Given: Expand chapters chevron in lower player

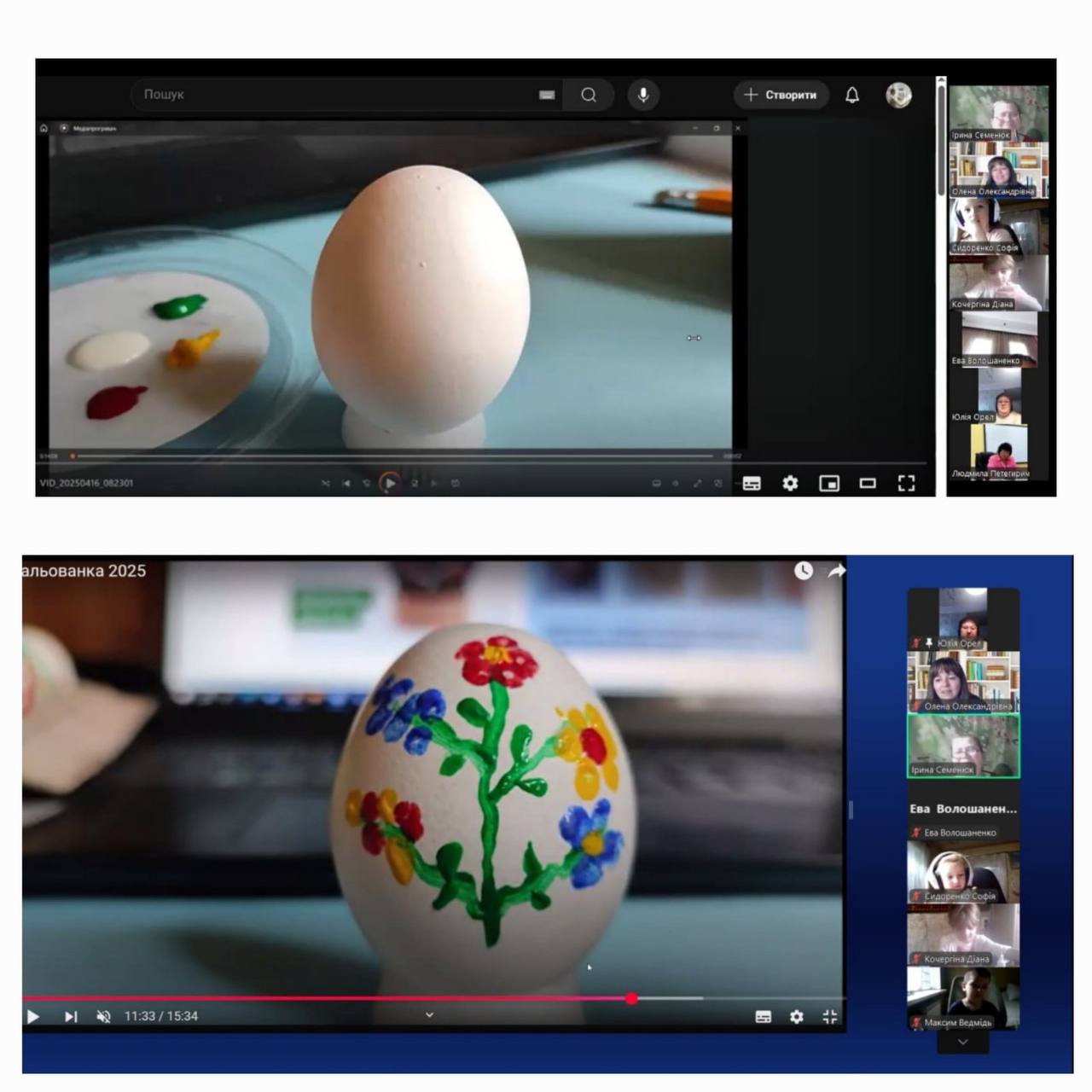Looking at the screenshot, I should point(429,1015).
